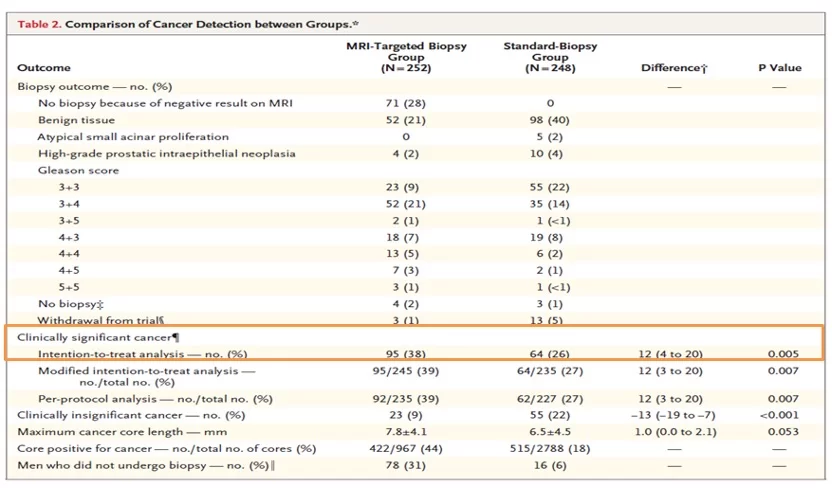Click the highlighted '95 (38)' value
The height and width of the screenshot is (488, 832).
pyautogui.click(x=405, y=354)
